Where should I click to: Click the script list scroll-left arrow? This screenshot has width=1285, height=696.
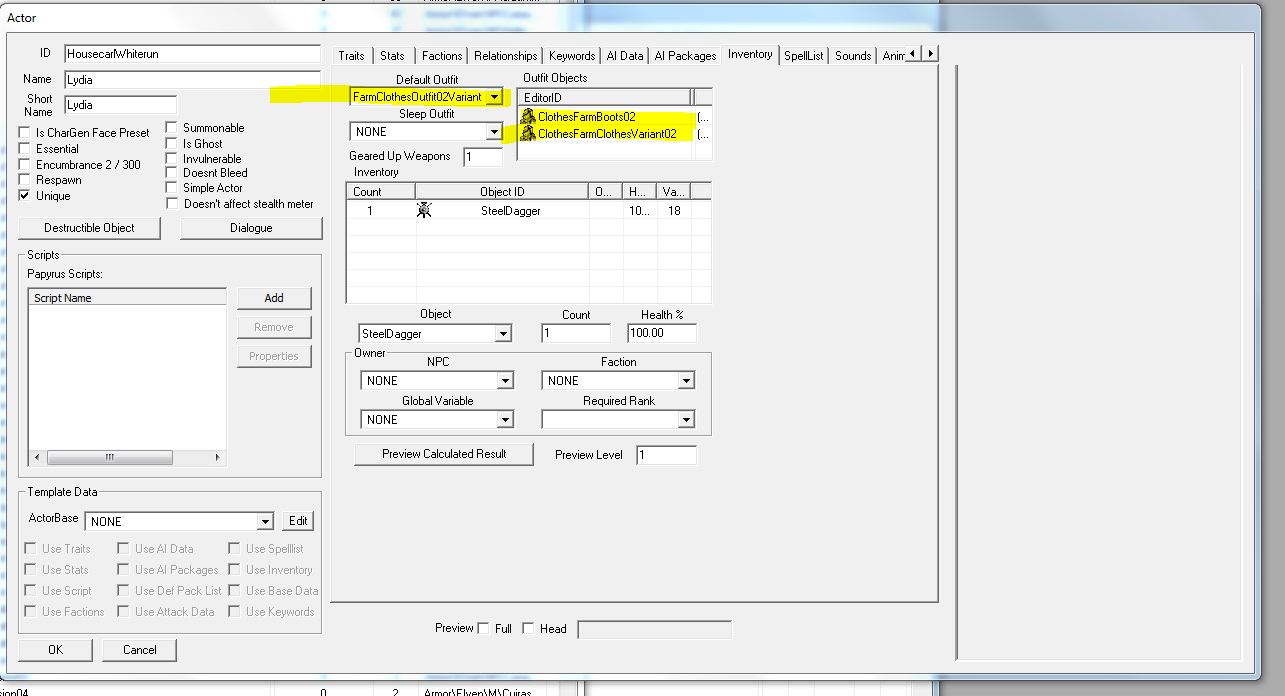(x=38, y=457)
